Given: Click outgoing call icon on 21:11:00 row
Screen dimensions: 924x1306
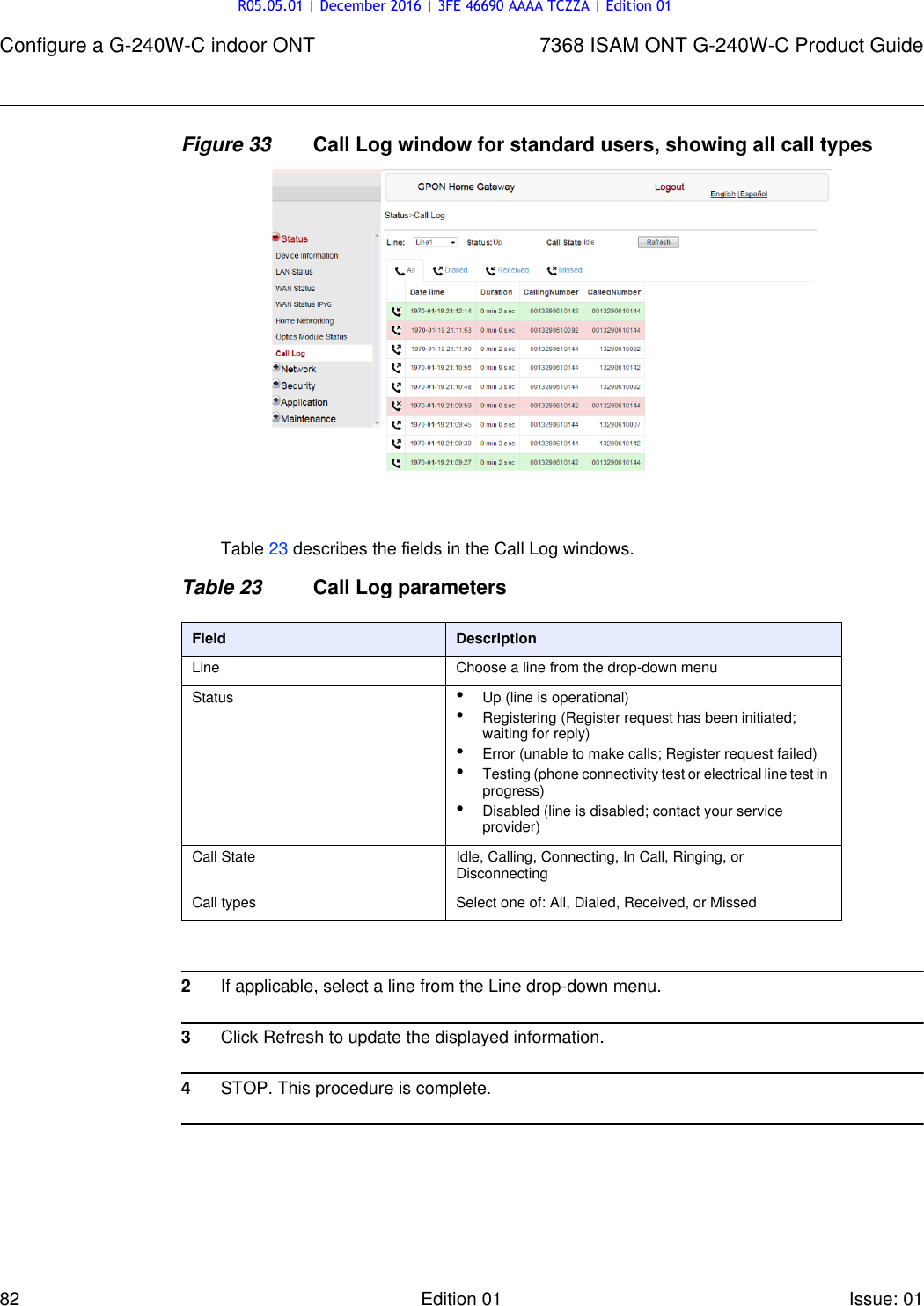Looking at the screenshot, I should tap(397, 347).
